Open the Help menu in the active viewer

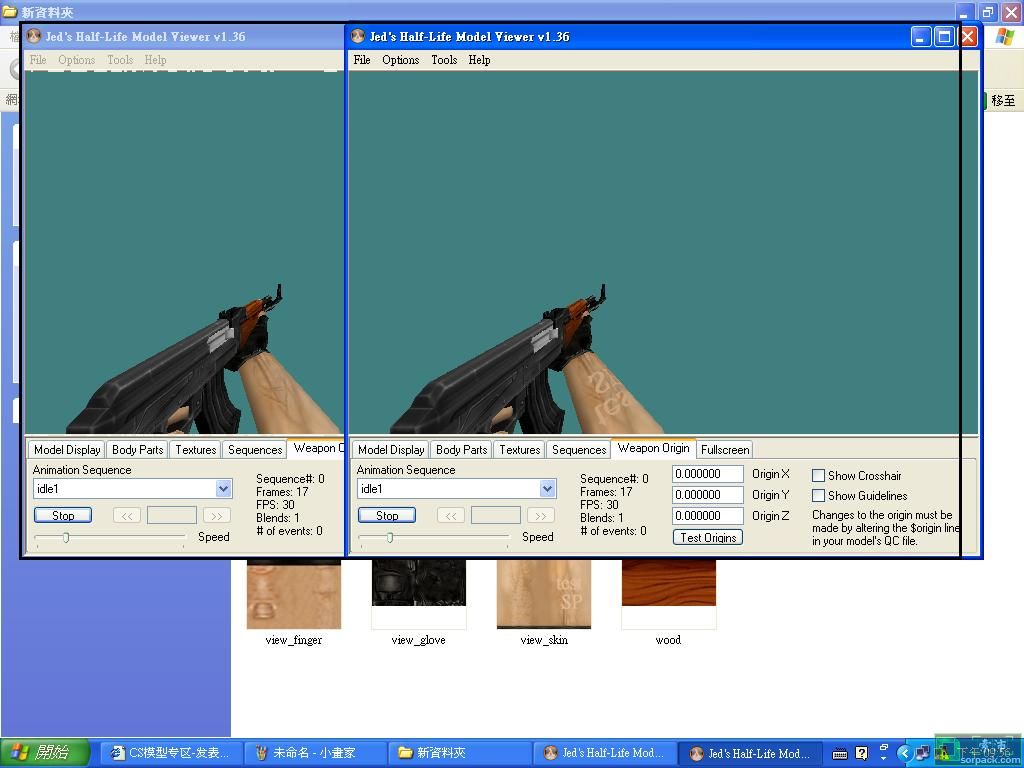pos(479,60)
